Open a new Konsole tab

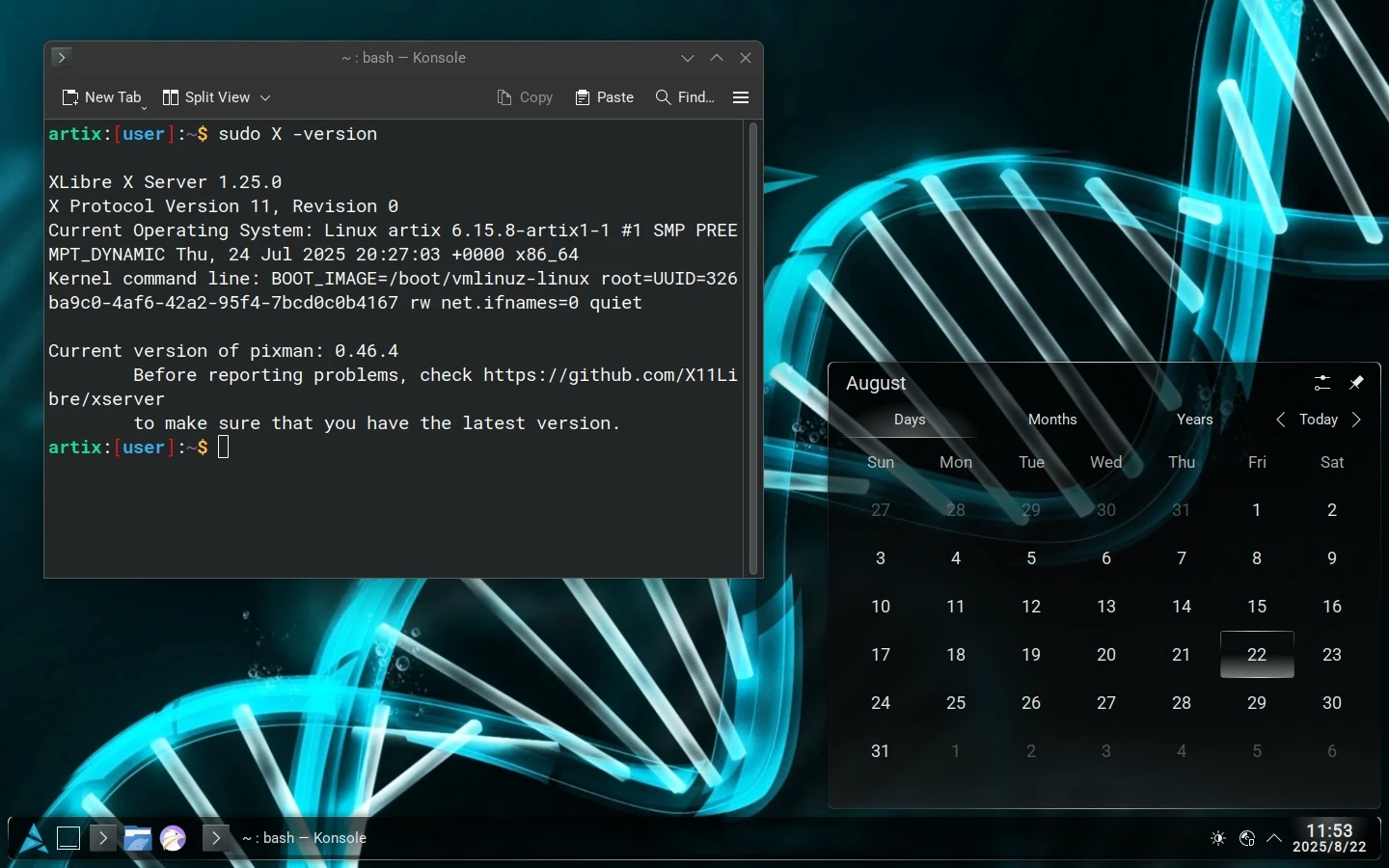[x=101, y=97]
